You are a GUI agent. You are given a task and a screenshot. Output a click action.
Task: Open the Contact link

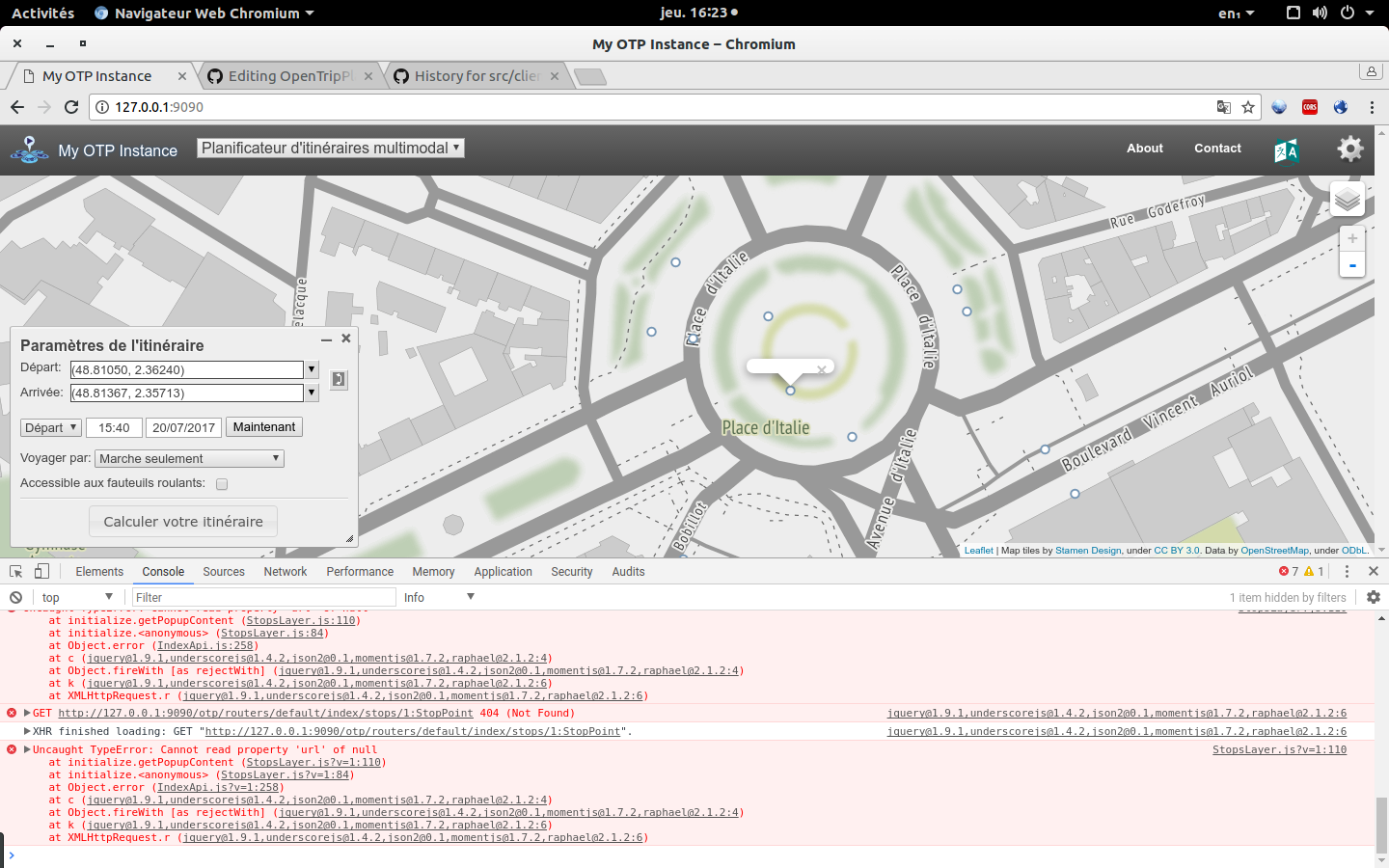coord(1217,149)
